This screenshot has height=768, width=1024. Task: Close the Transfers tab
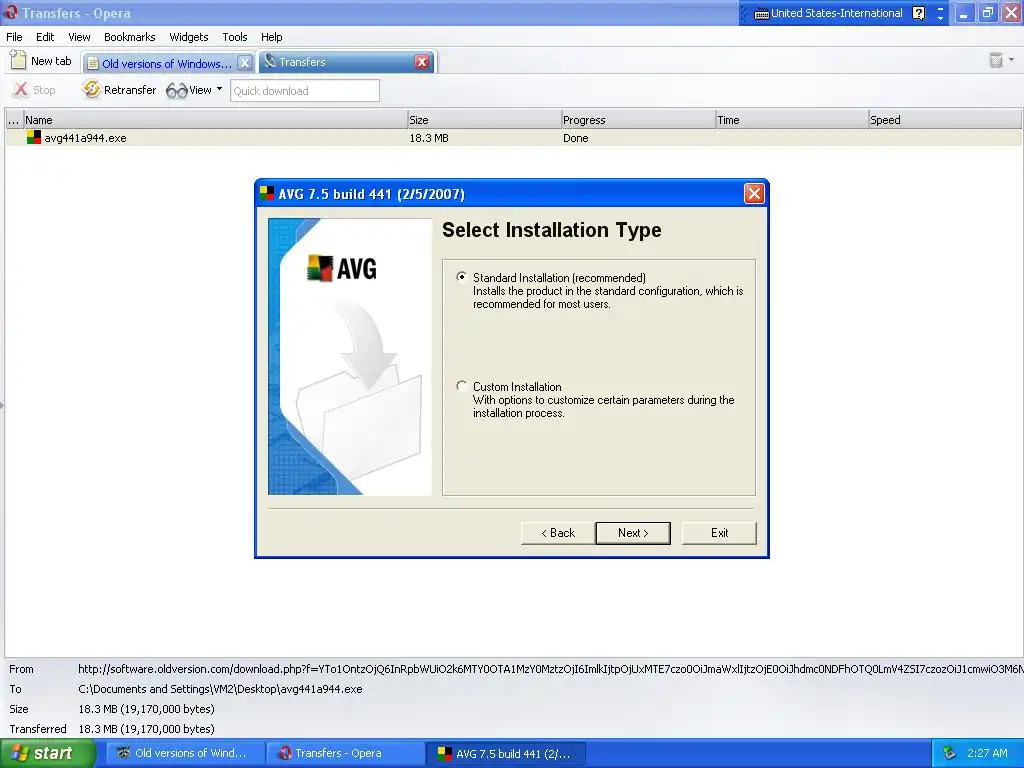422,62
